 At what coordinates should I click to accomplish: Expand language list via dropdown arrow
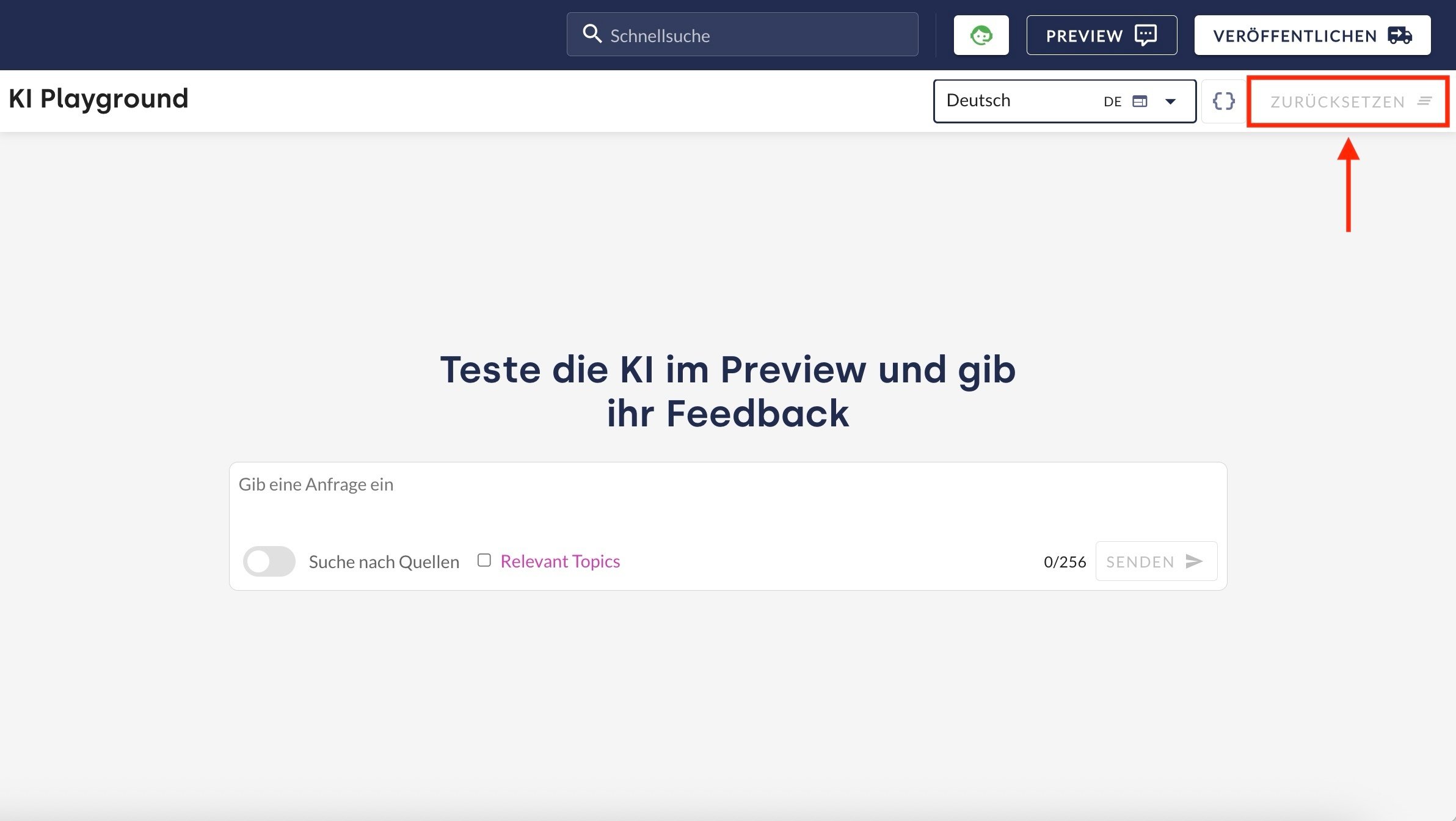click(1170, 101)
